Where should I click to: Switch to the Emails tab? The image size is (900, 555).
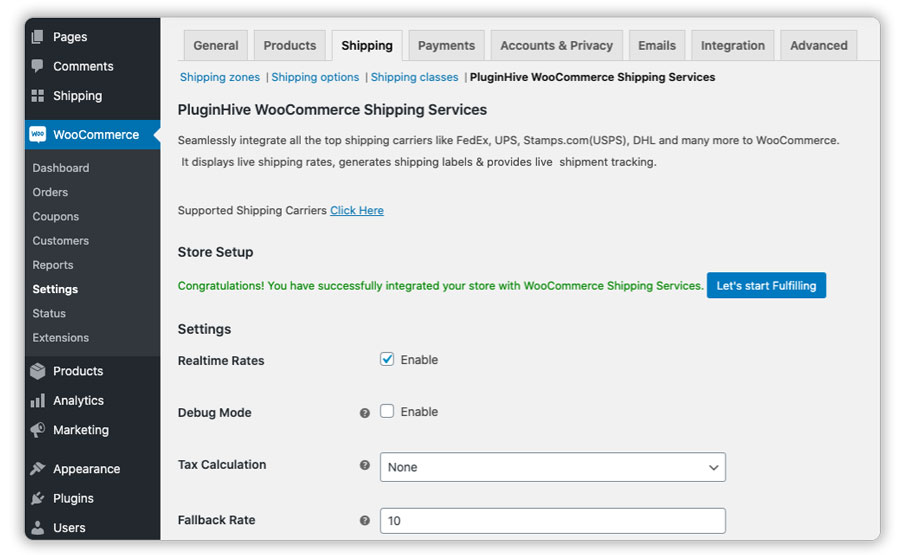(x=657, y=45)
